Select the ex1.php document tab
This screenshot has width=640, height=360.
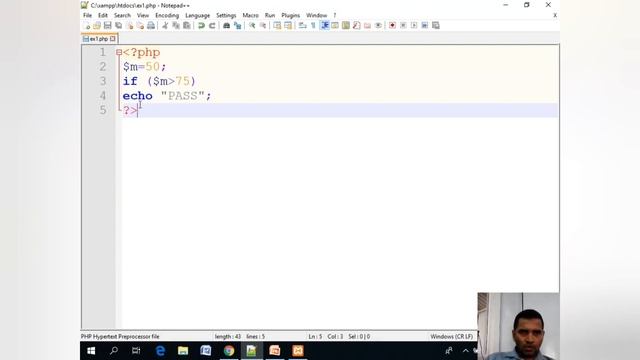(99, 39)
